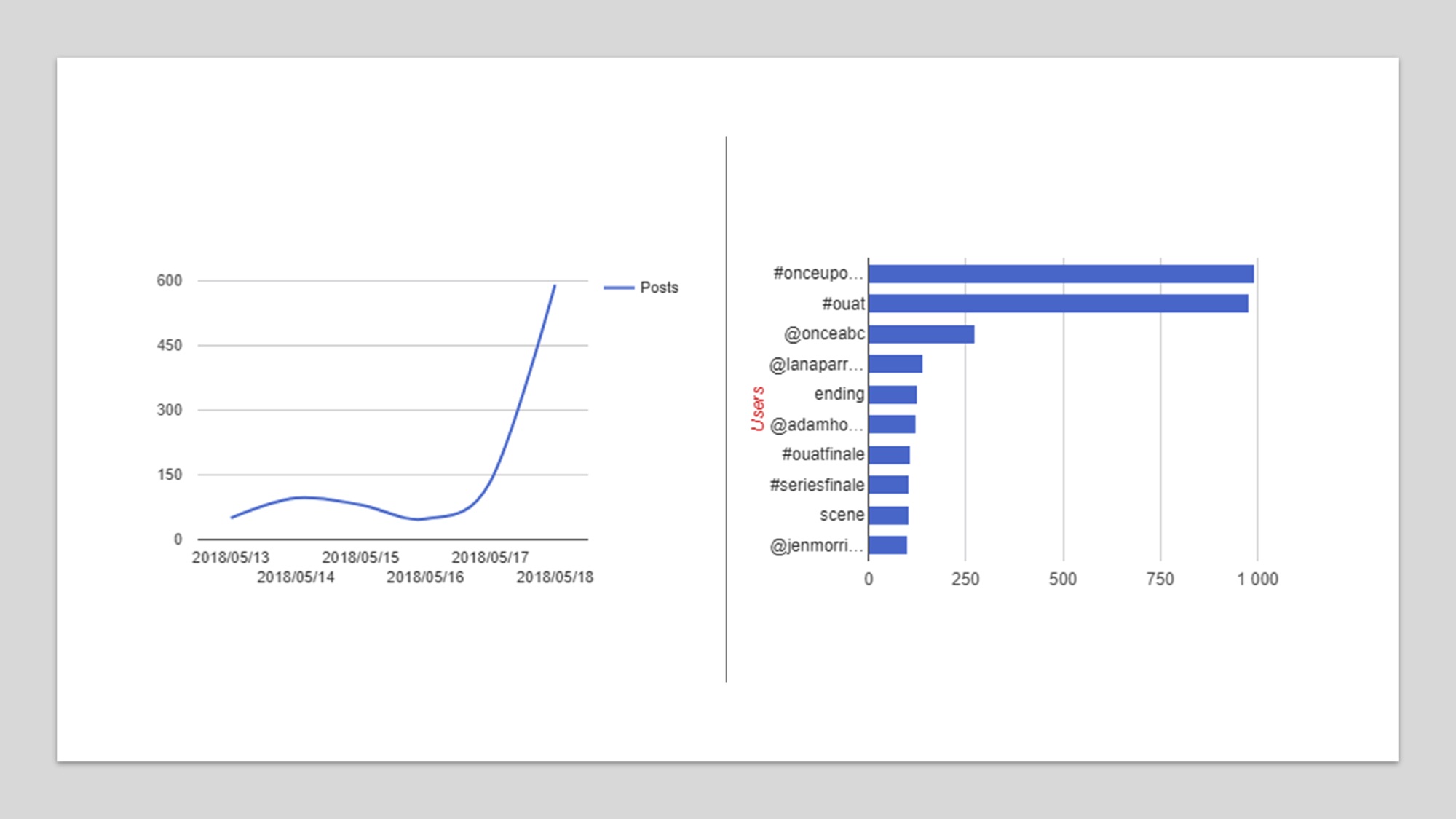Click the #onceupo... top bar

(1060, 274)
